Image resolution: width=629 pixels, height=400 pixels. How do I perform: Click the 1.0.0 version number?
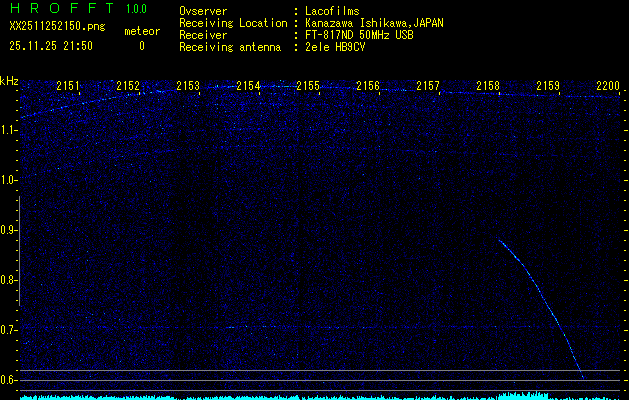click(136, 9)
